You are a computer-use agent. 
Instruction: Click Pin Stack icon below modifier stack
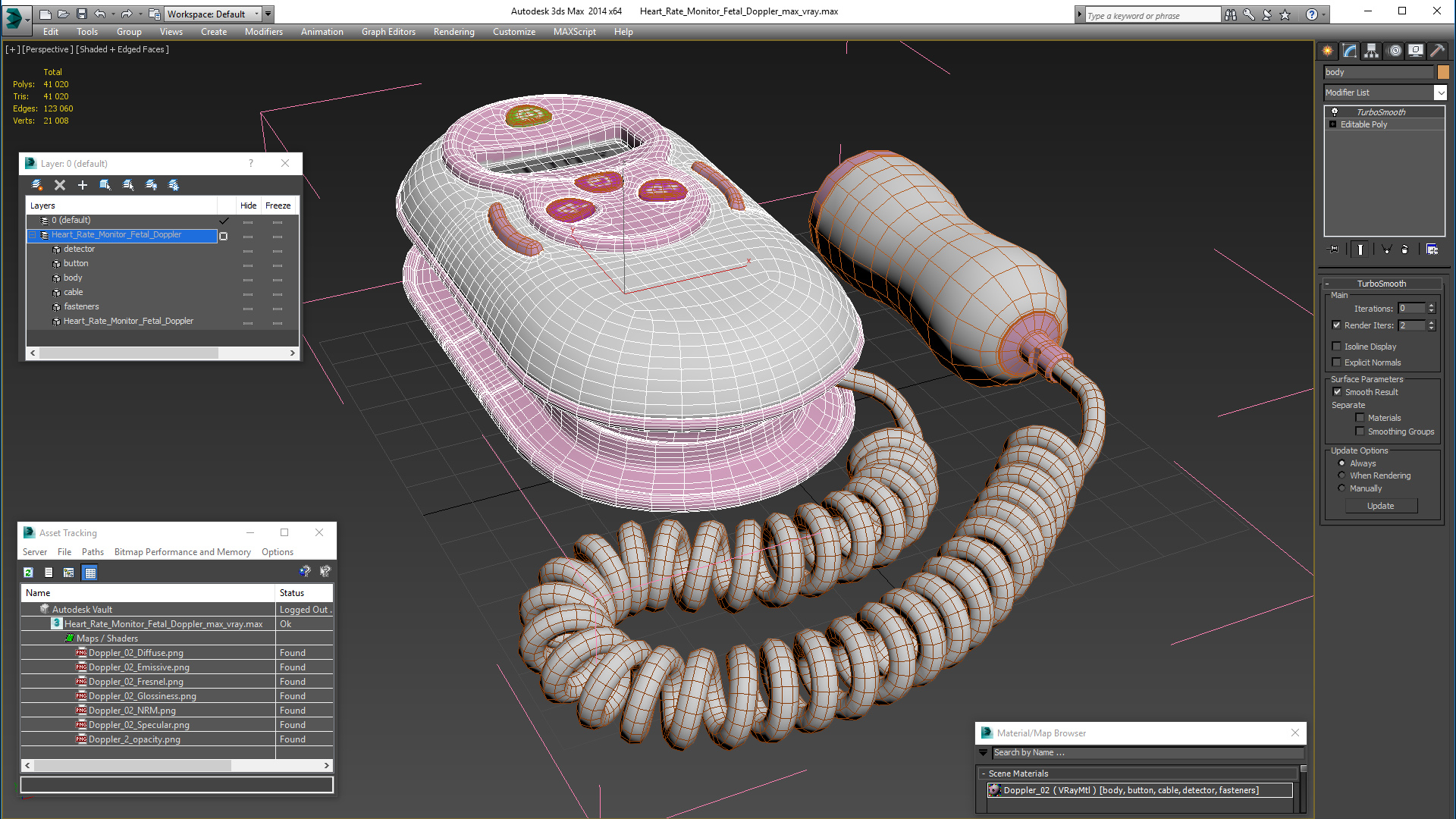click(x=1333, y=249)
